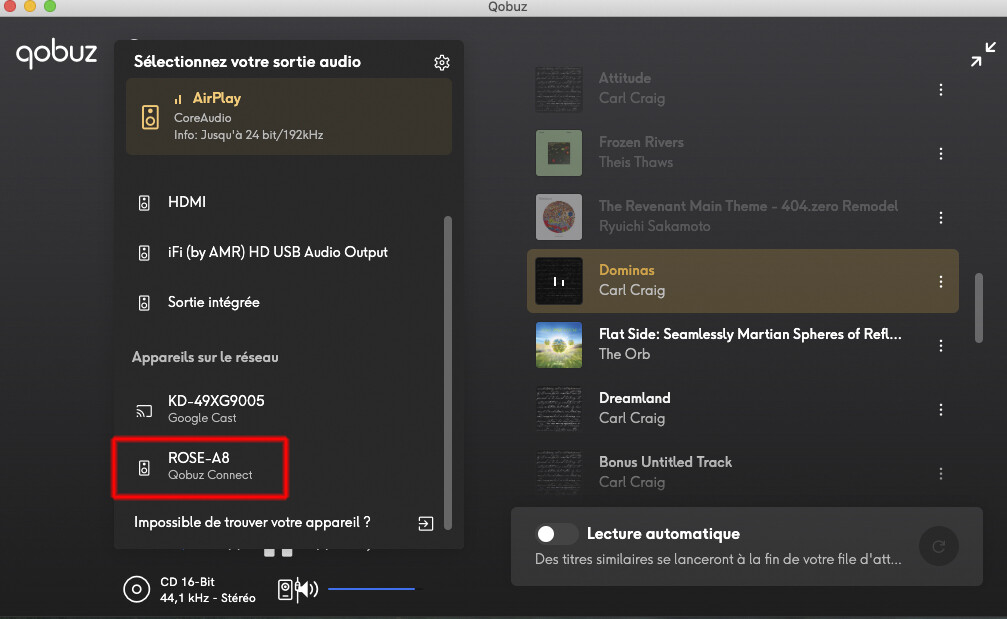Click 'Sélectionnez votre sortie audio' heading
This screenshot has width=1007, height=619.
247,62
